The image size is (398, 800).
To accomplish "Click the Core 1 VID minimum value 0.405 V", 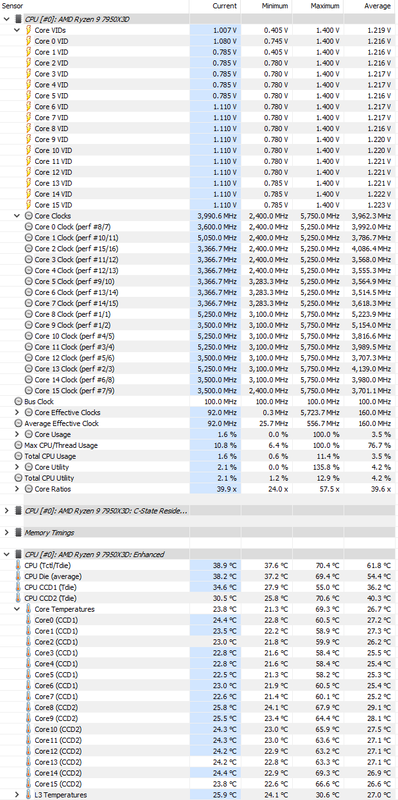I will point(276,52).
